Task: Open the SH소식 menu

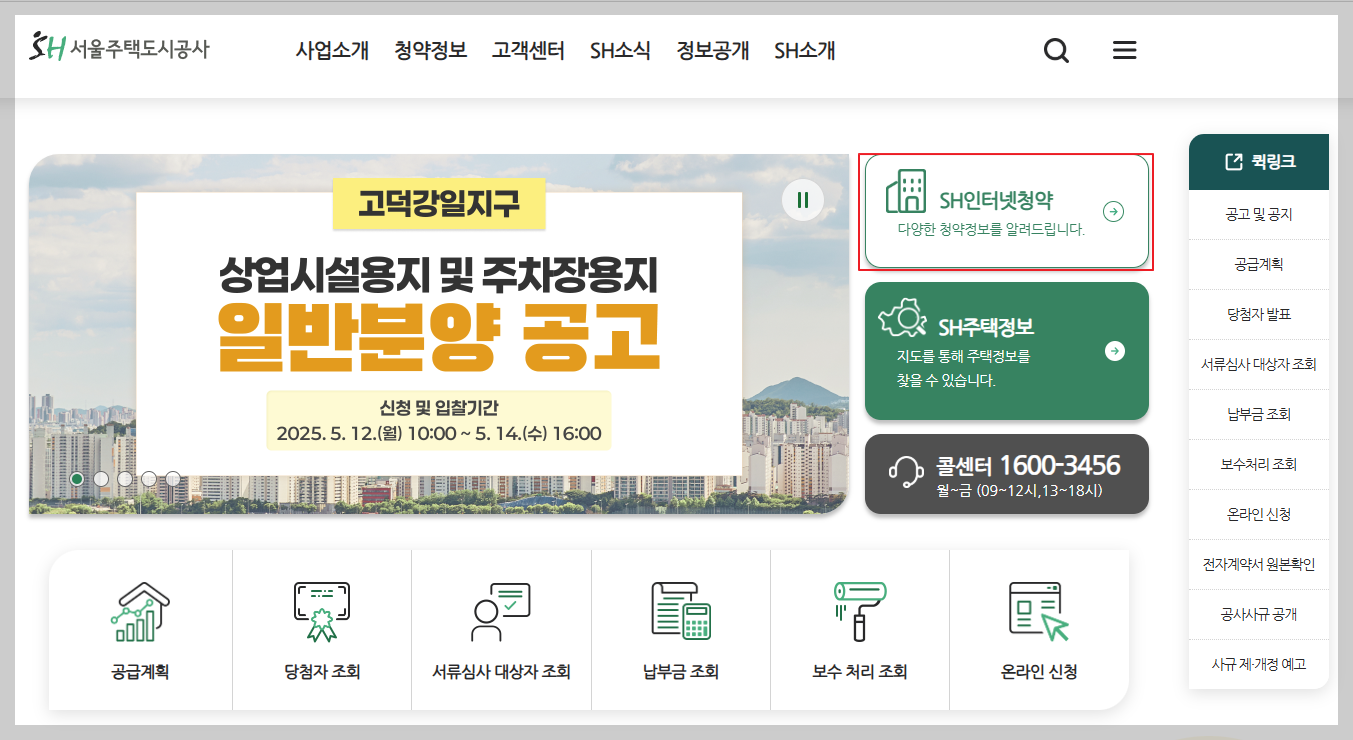Action: coord(620,50)
